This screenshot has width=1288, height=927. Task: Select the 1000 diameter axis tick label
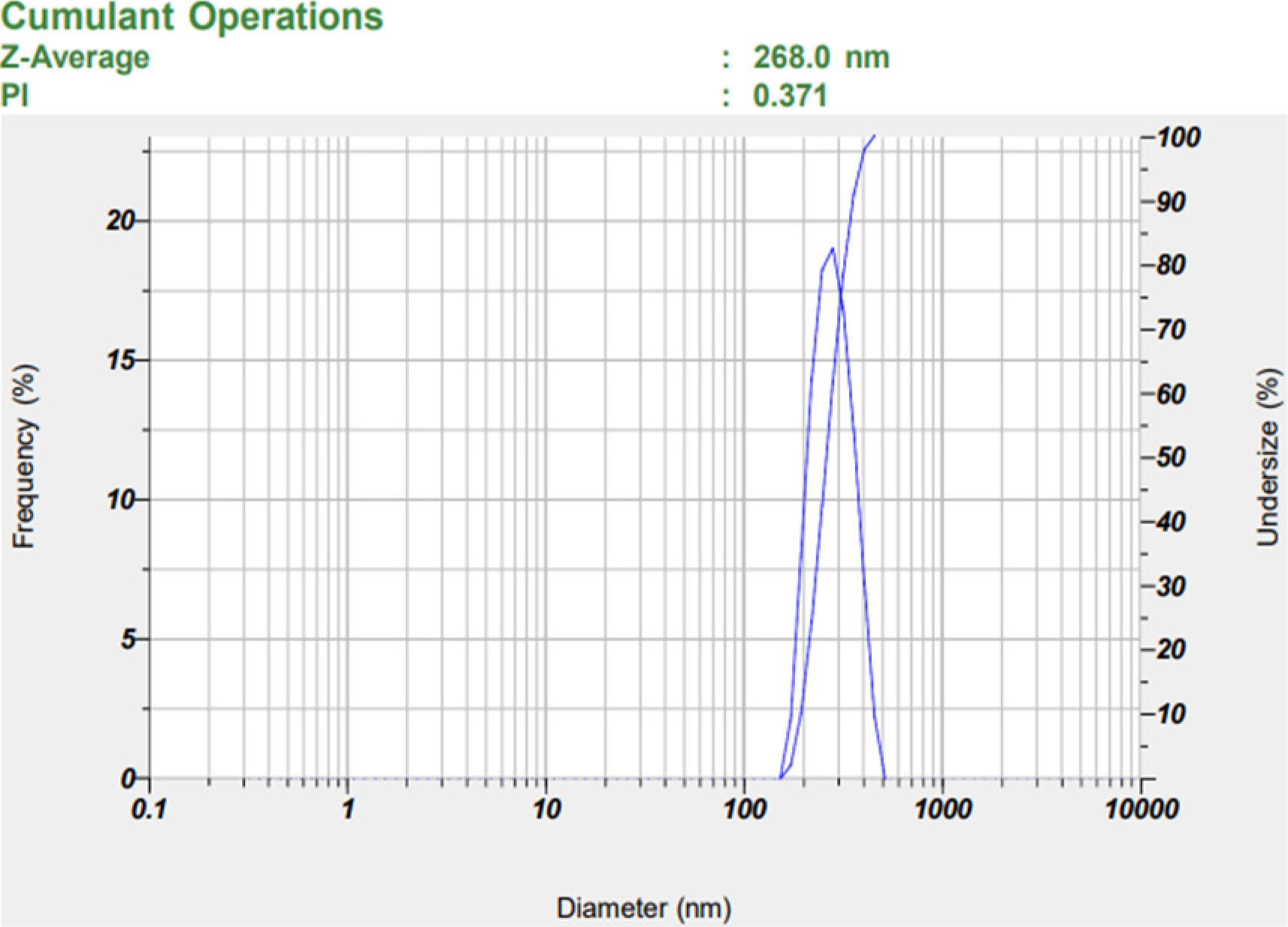coord(942,810)
